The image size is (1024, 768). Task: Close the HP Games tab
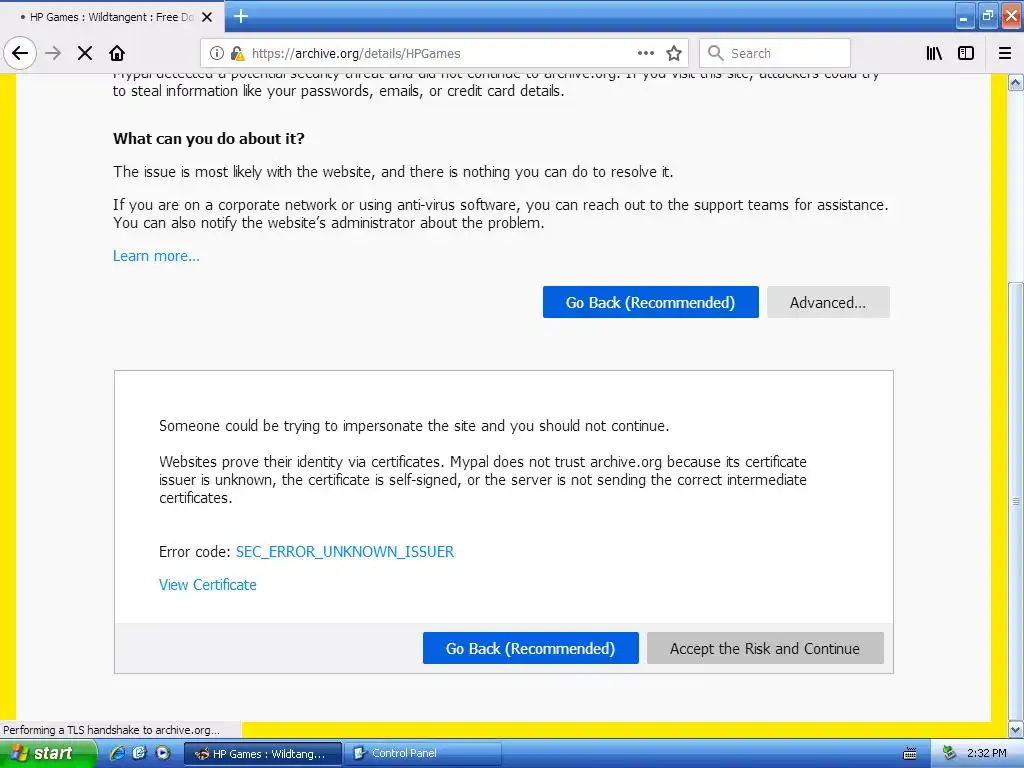(207, 17)
